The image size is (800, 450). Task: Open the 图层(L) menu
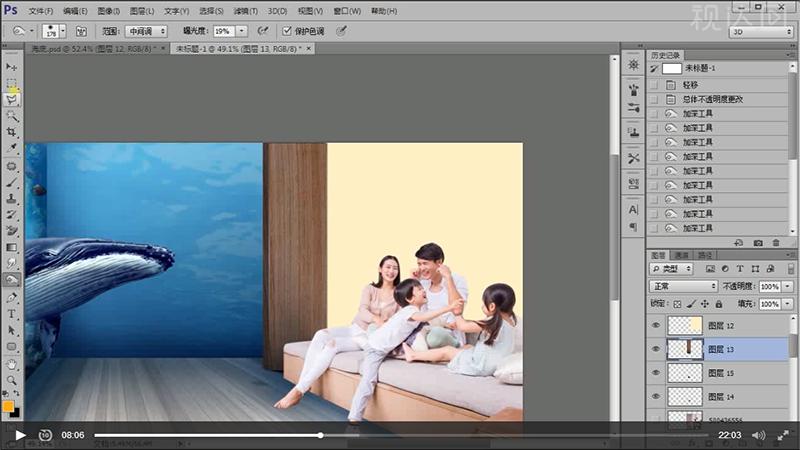[x=142, y=11]
